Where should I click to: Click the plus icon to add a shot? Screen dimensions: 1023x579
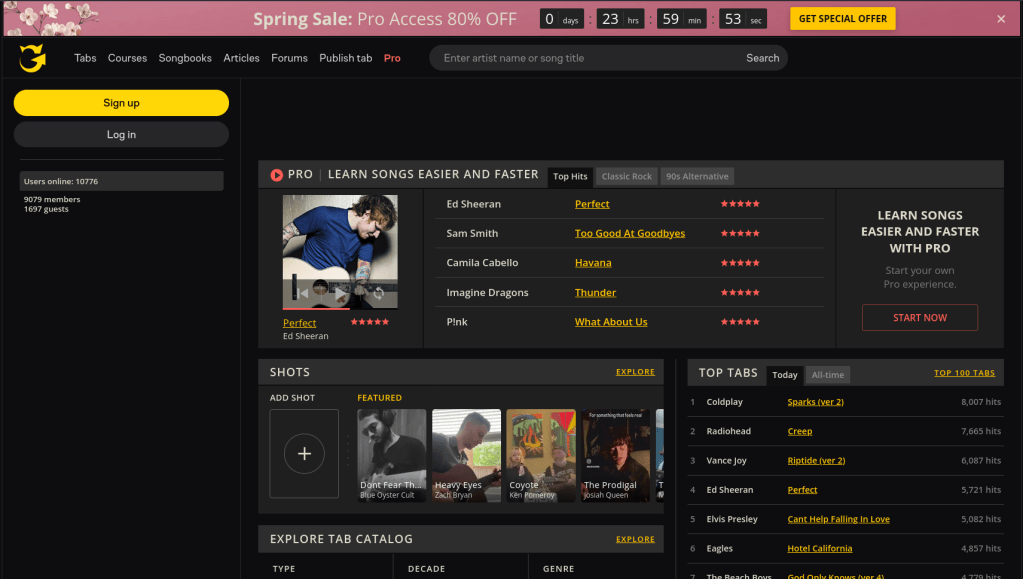point(304,453)
